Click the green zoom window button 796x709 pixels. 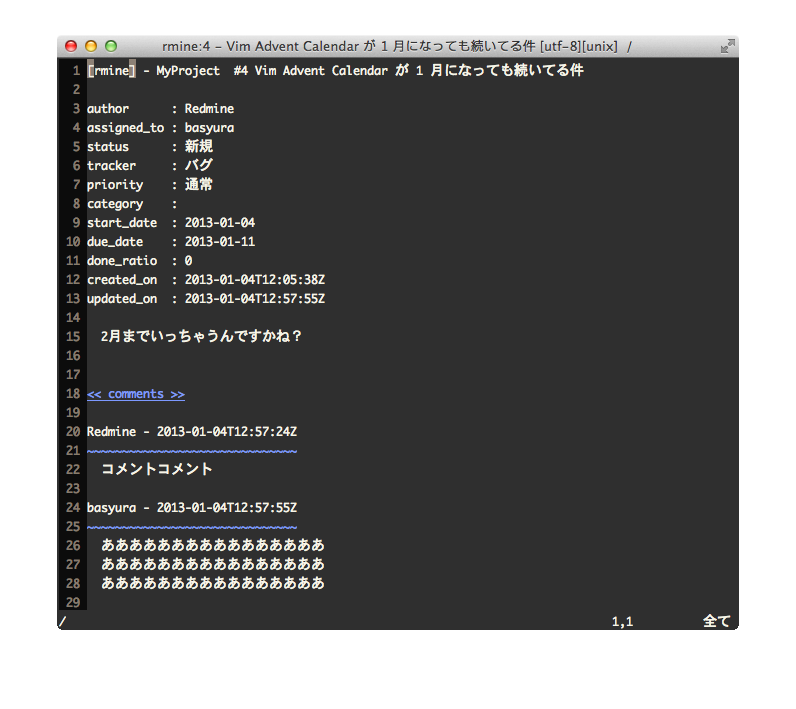111,46
